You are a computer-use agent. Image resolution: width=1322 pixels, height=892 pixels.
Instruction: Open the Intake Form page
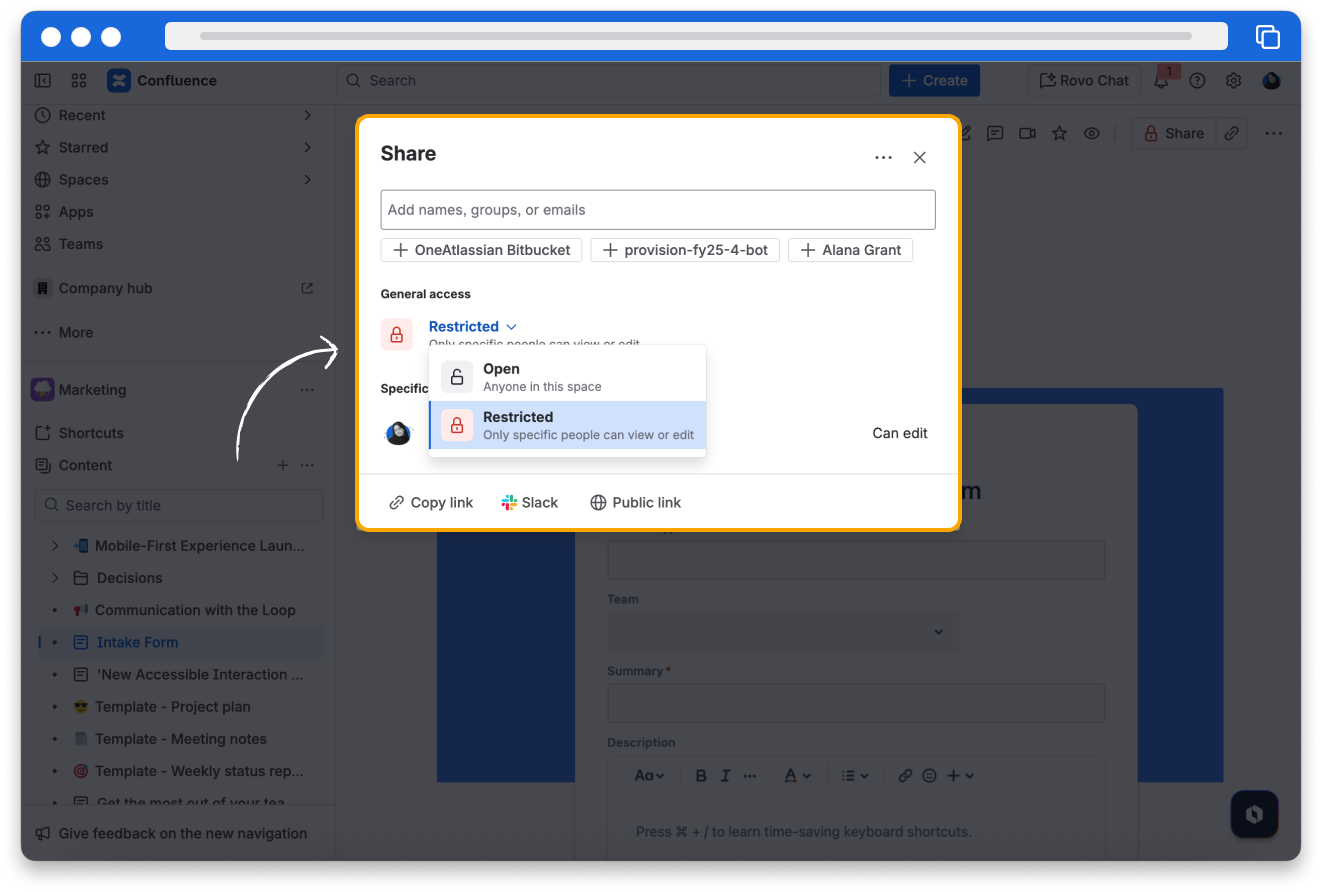click(137, 642)
